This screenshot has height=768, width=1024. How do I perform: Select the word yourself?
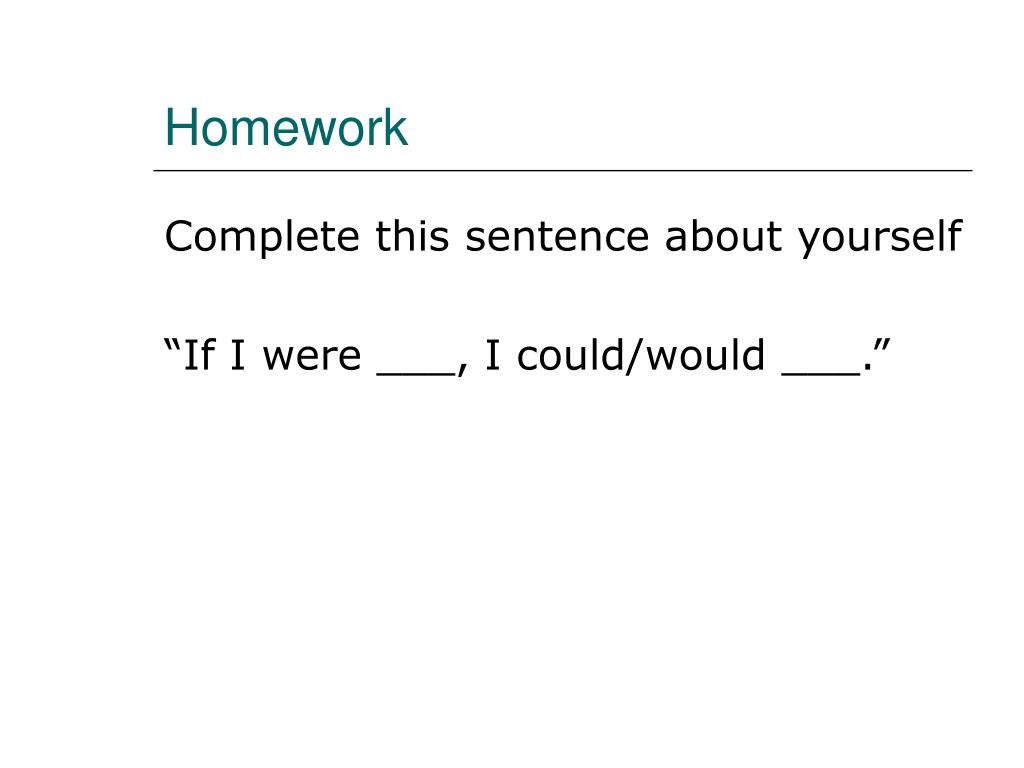(880, 237)
